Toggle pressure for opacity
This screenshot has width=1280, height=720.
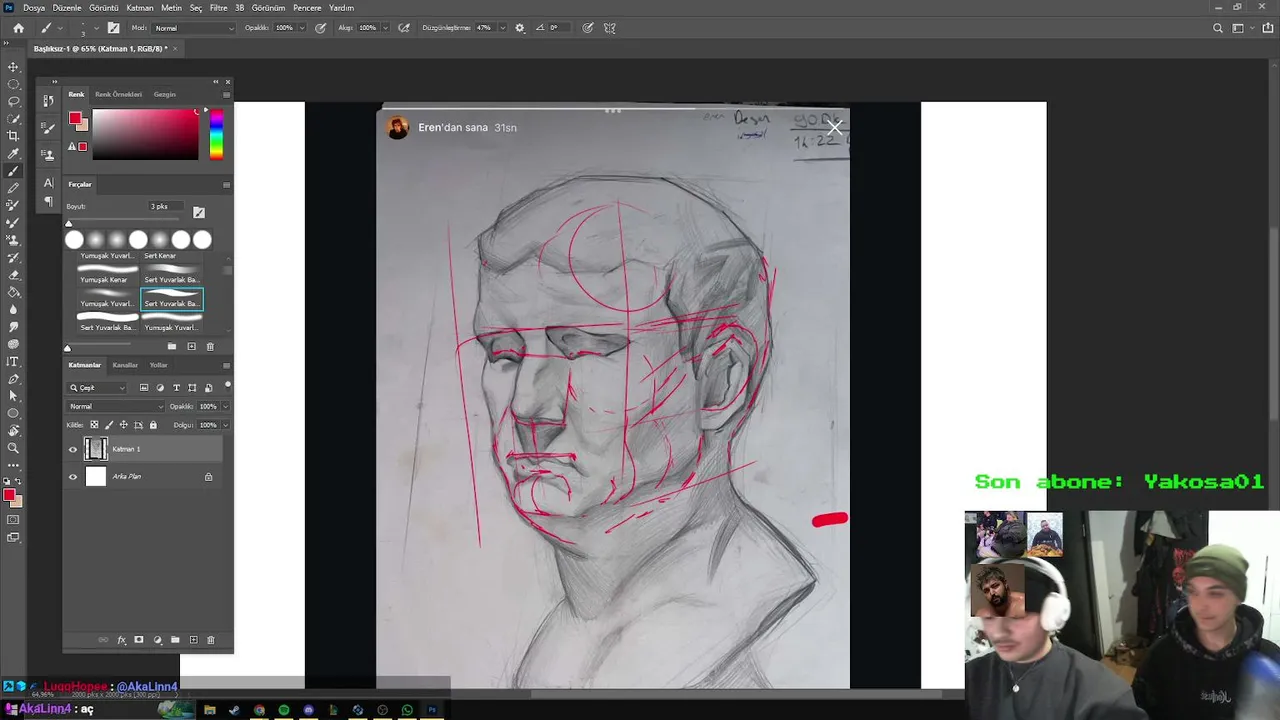tap(320, 28)
